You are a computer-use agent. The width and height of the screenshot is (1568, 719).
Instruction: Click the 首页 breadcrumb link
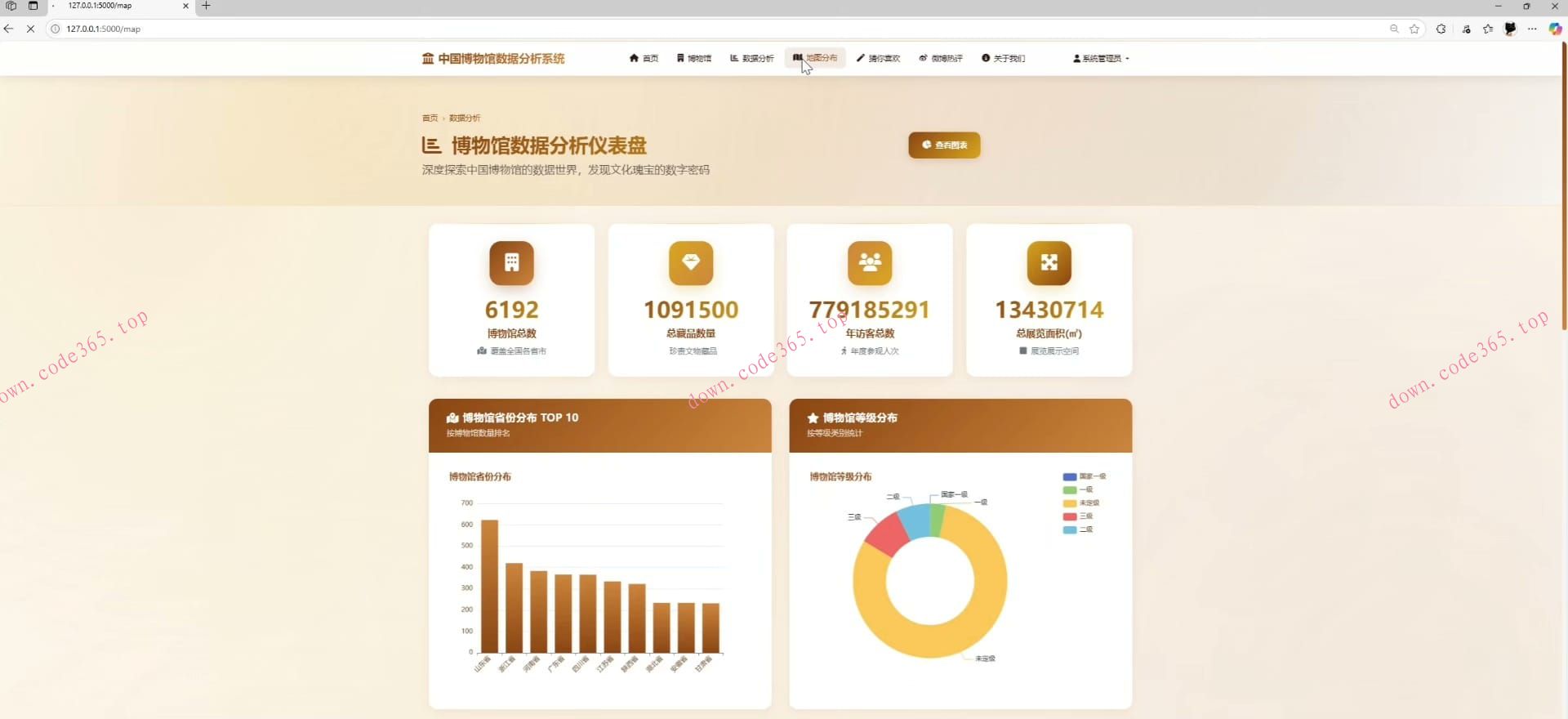(430, 118)
